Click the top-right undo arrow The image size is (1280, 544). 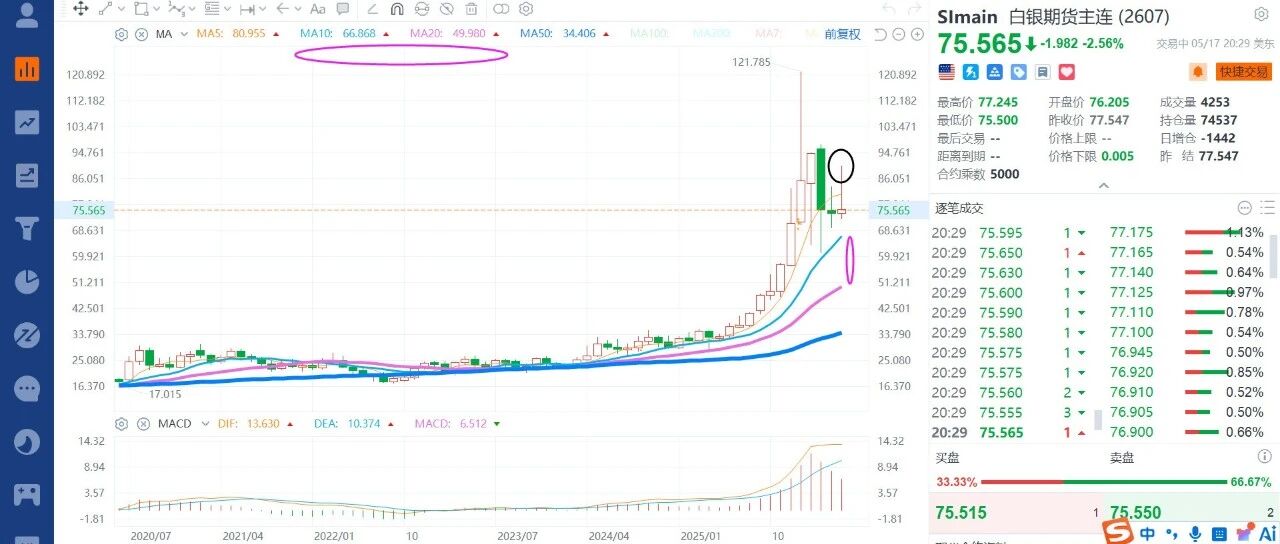pos(888,9)
